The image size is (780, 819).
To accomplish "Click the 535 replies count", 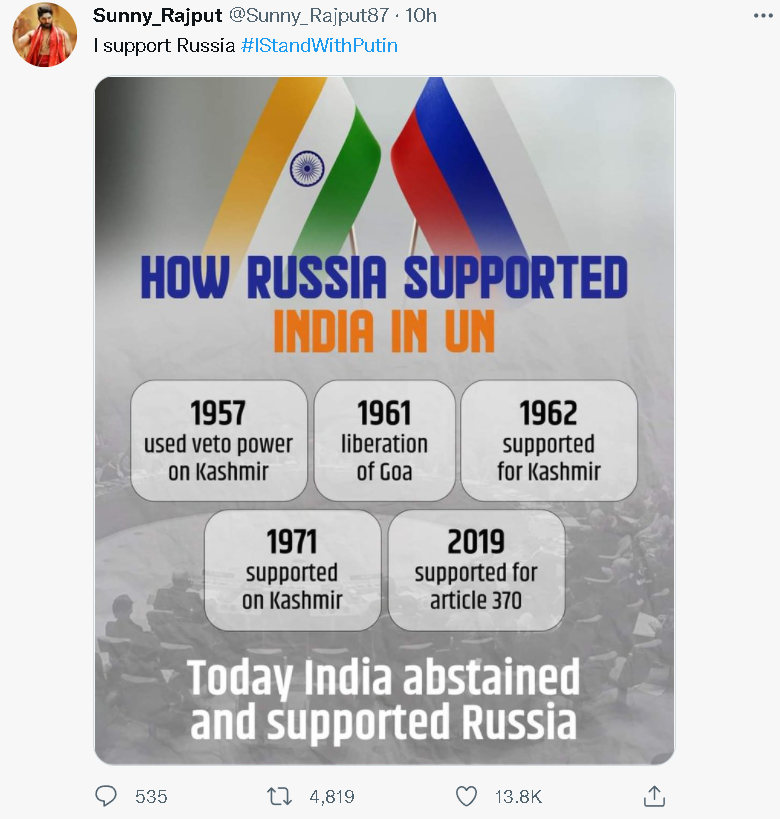I will [151, 797].
